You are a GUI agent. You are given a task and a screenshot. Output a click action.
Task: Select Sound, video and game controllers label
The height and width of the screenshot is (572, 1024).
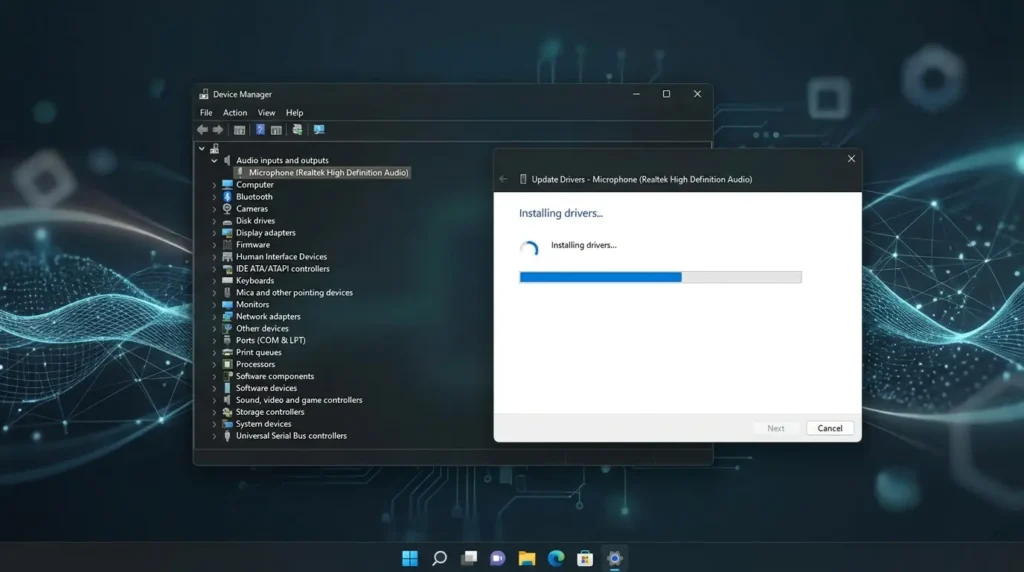(x=299, y=400)
